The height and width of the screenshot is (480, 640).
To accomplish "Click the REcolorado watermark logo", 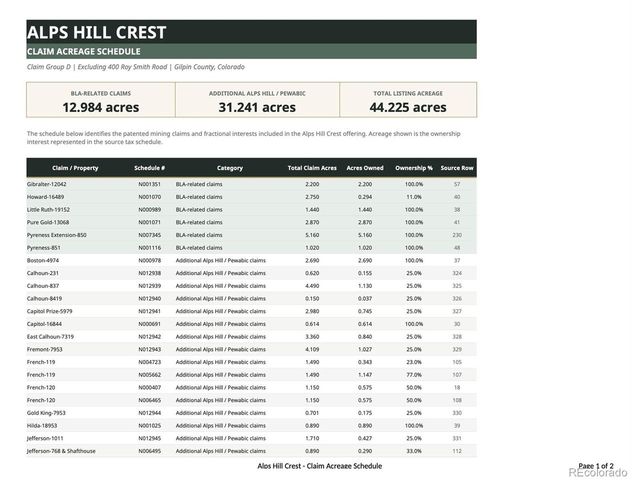I will click(598, 473).
